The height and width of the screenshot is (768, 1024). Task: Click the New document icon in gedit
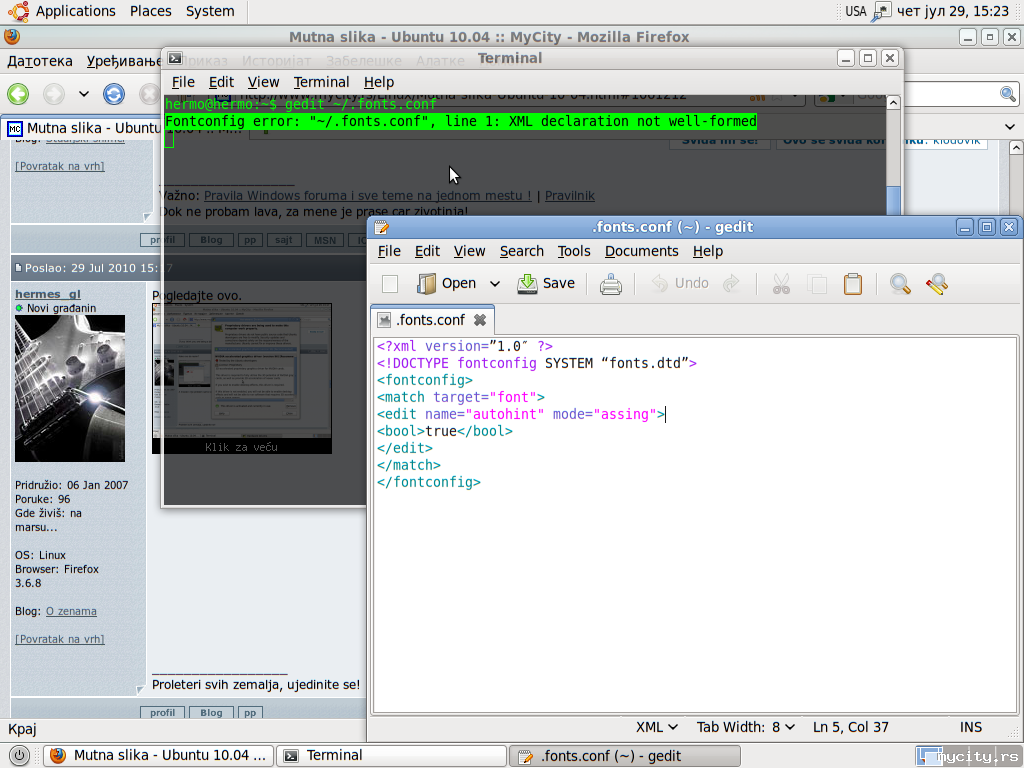[390, 284]
